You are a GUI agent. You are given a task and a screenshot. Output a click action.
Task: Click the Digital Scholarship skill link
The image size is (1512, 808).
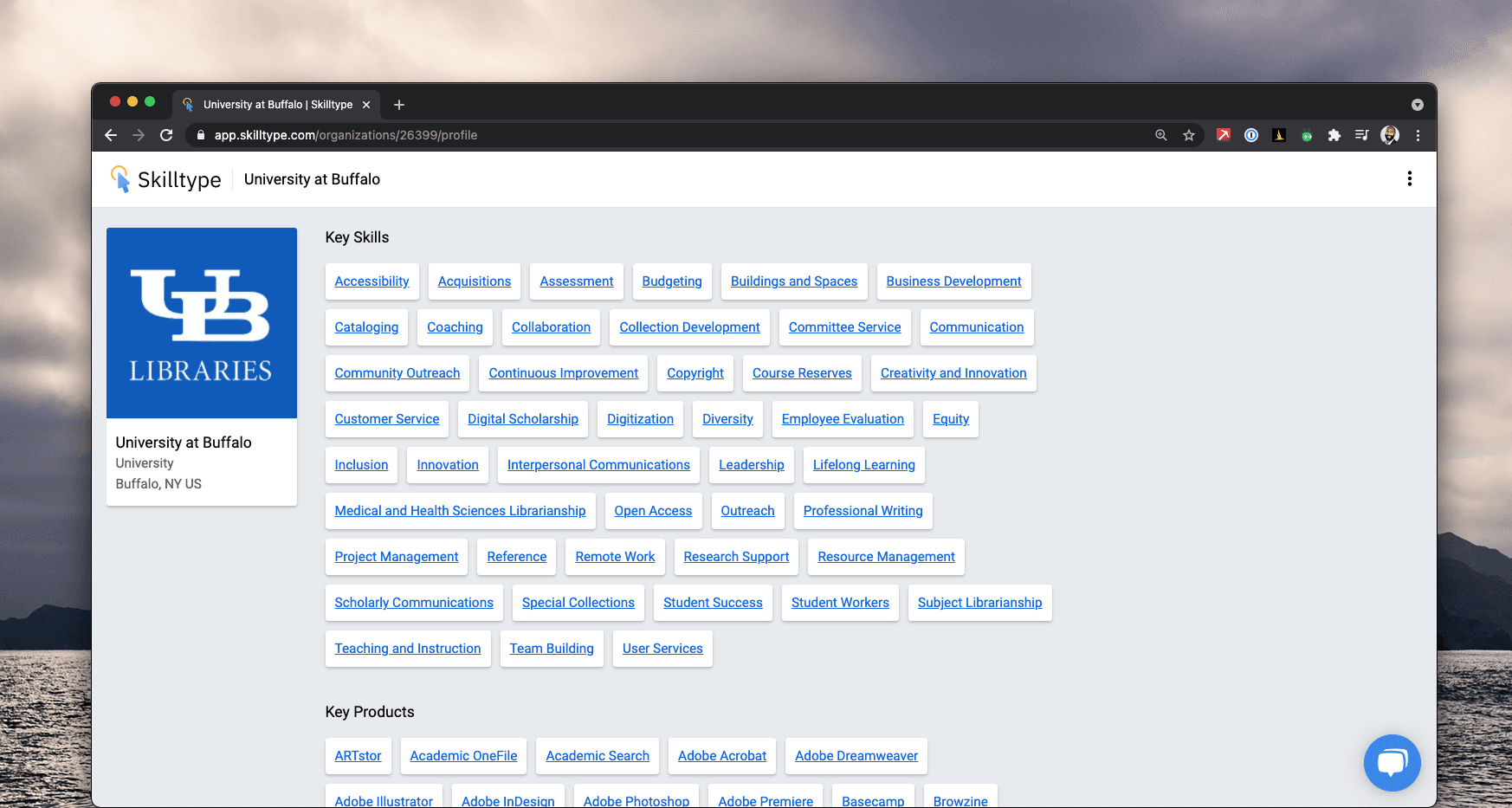pos(523,419)
